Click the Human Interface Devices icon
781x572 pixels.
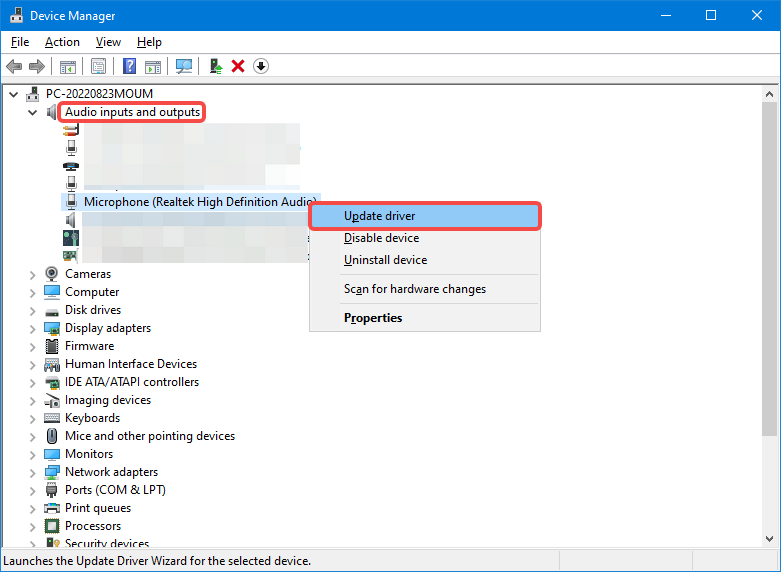pos(52,365)
